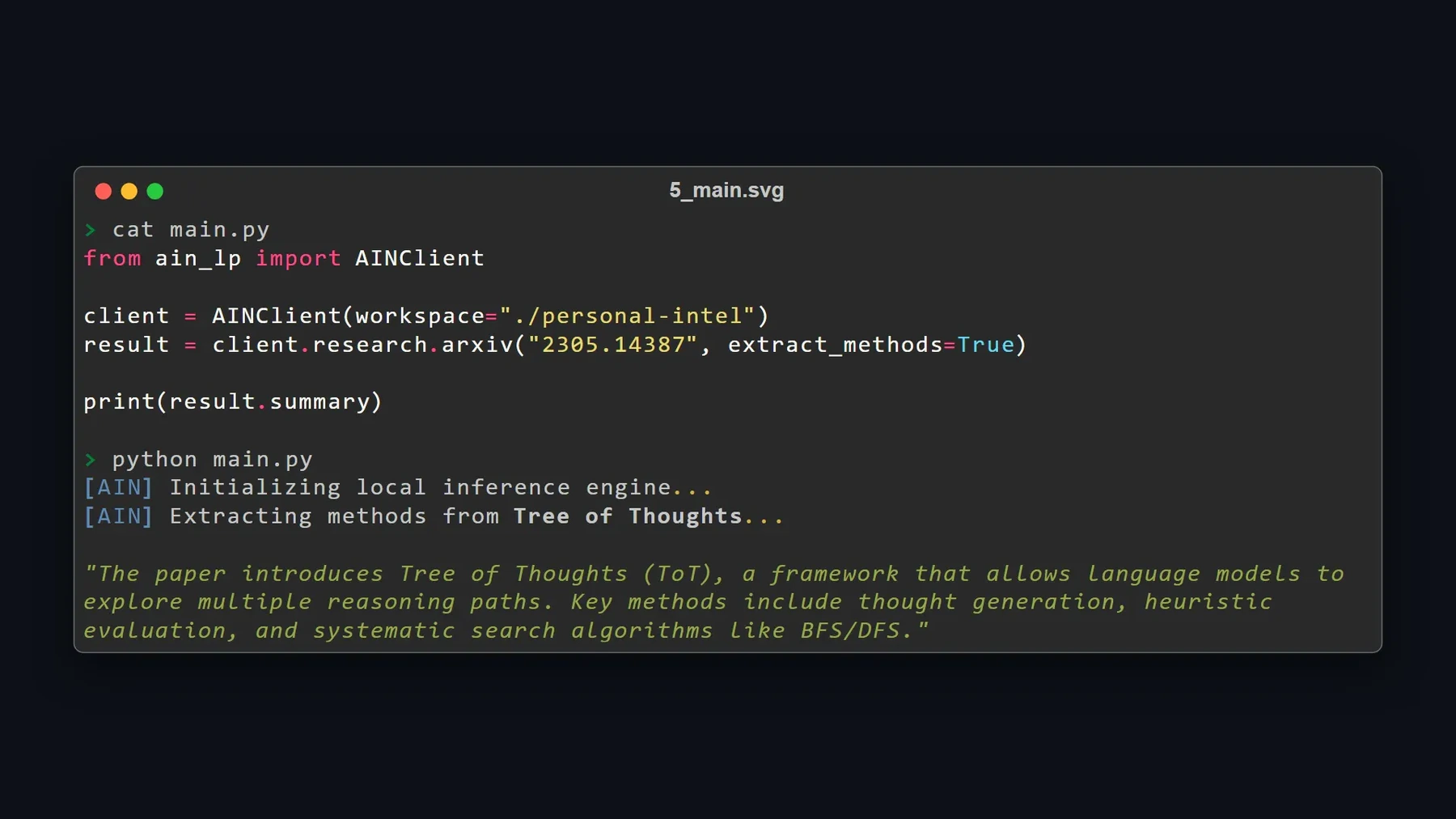The image size is (1456, 819).
Task: Click the BFS/DFS text in the summary
Action: [x=850, y=630]
